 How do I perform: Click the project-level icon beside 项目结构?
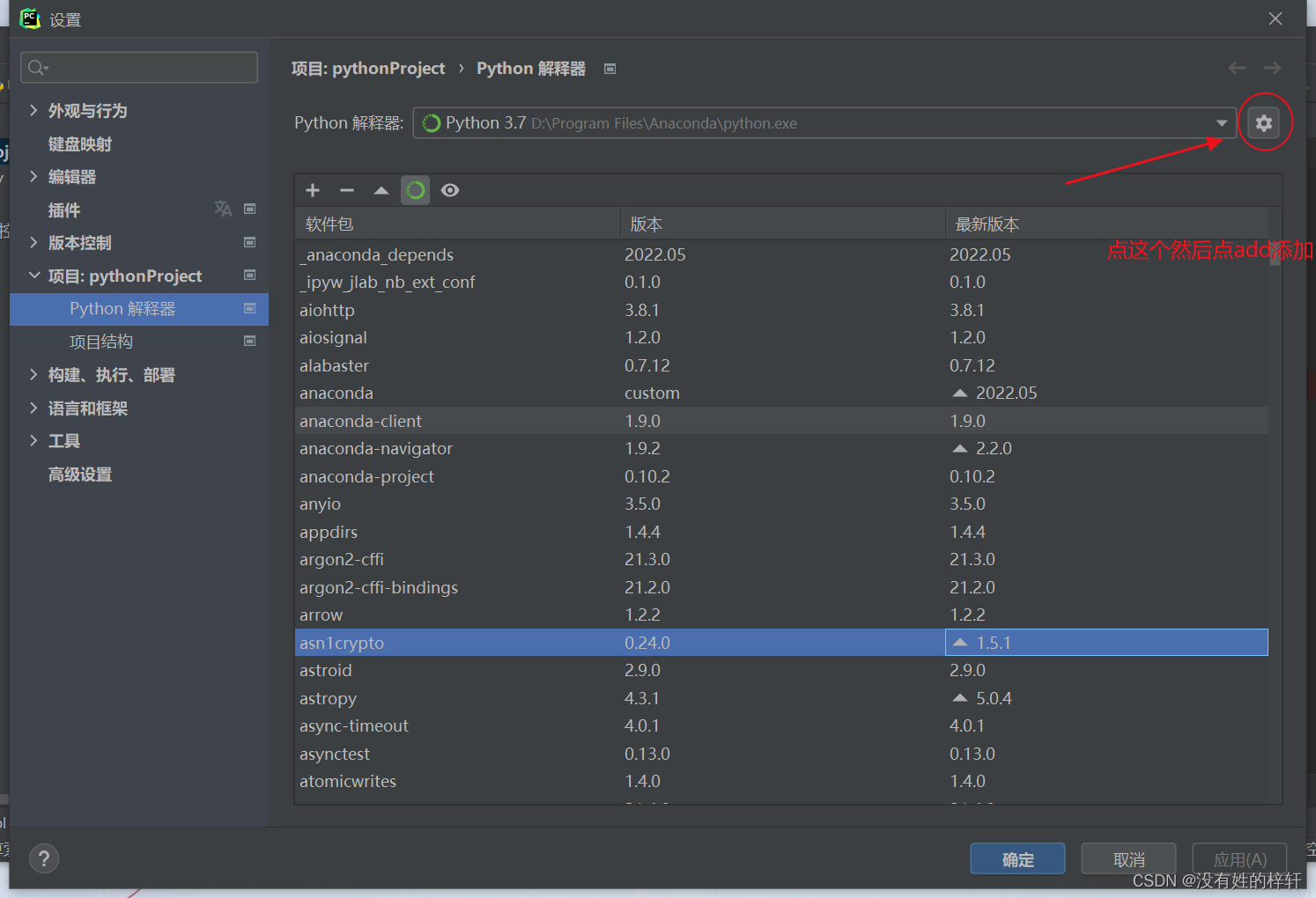pos(250,341)
